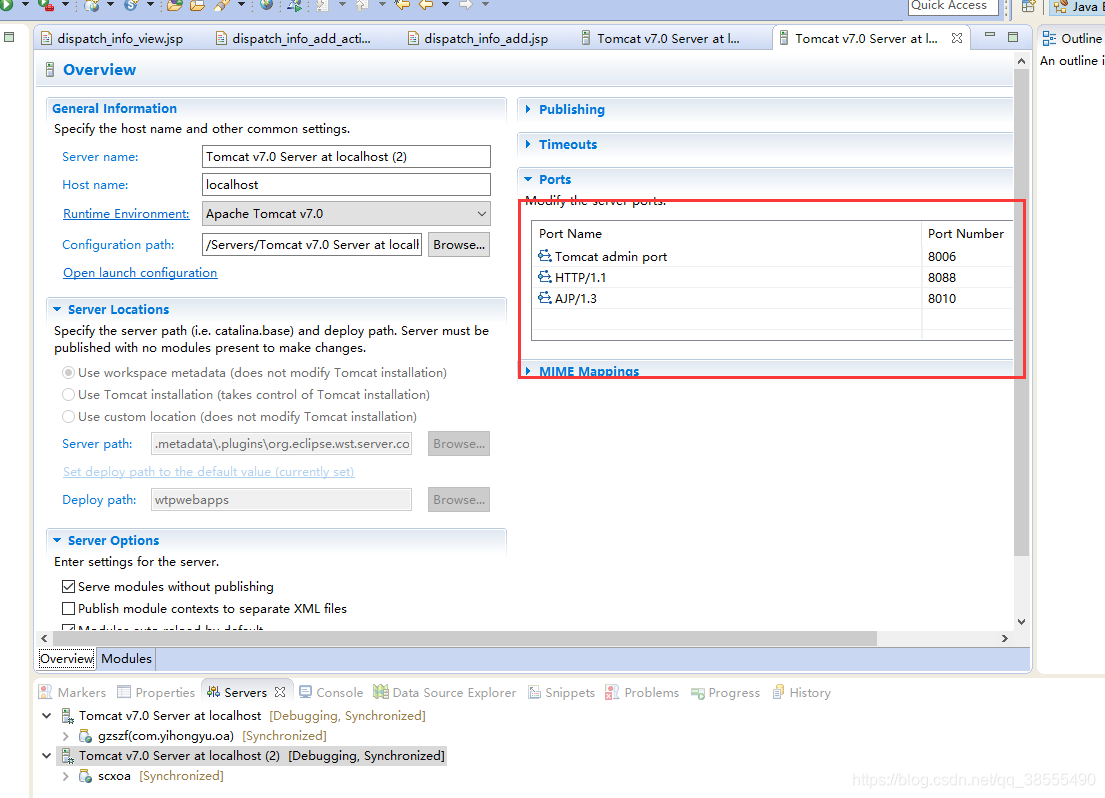This screenshot has width=1105, height=798.
Task: Click the restore view icon at far left
Action: (9, 37)
